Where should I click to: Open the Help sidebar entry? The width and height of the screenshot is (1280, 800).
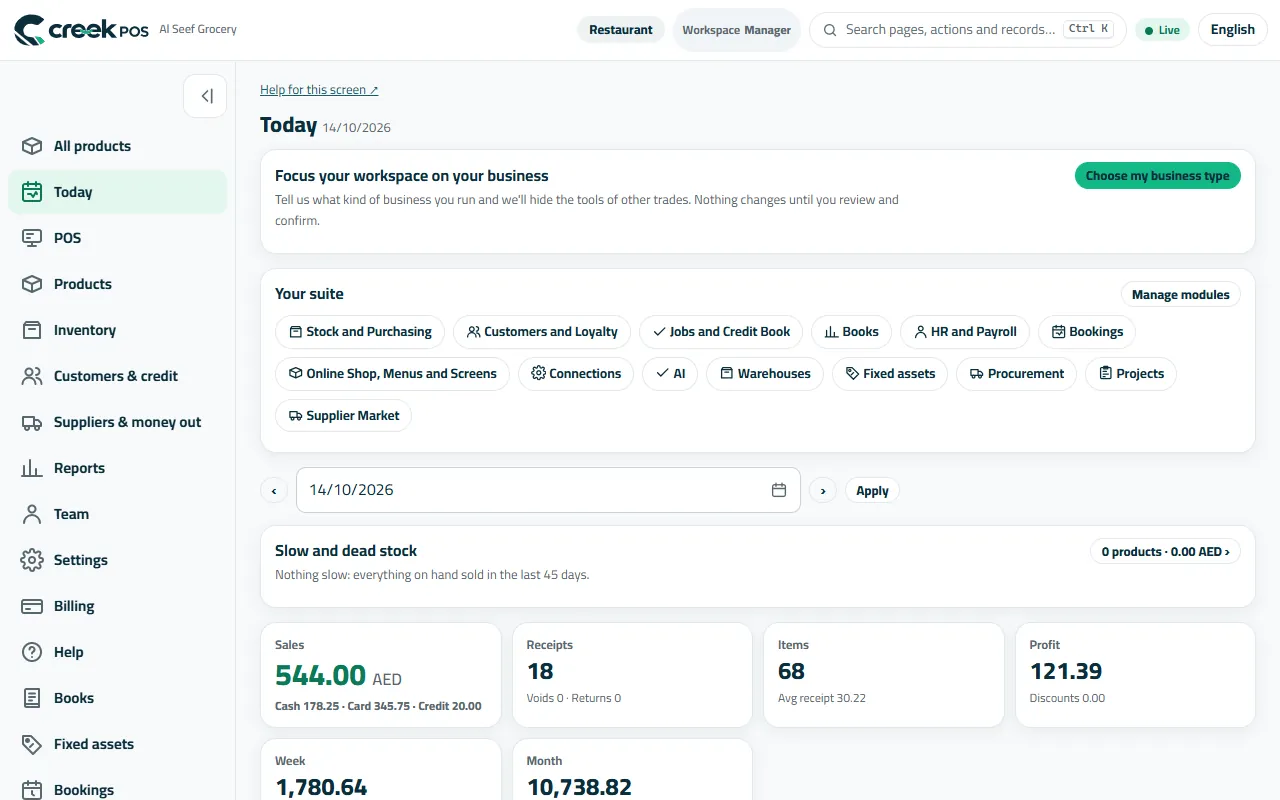(x=118, y=652)
